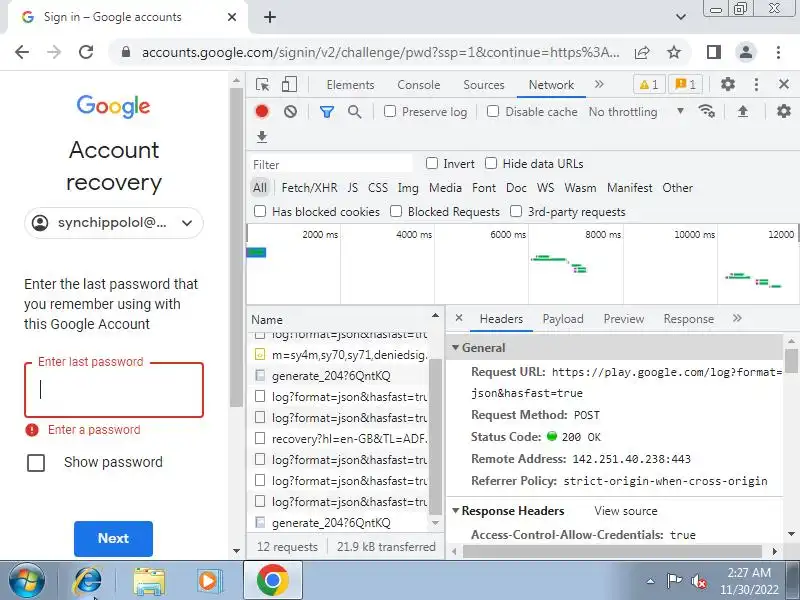
Task: Enable Preserve log checkbox
Action: (x=390, y=111)
